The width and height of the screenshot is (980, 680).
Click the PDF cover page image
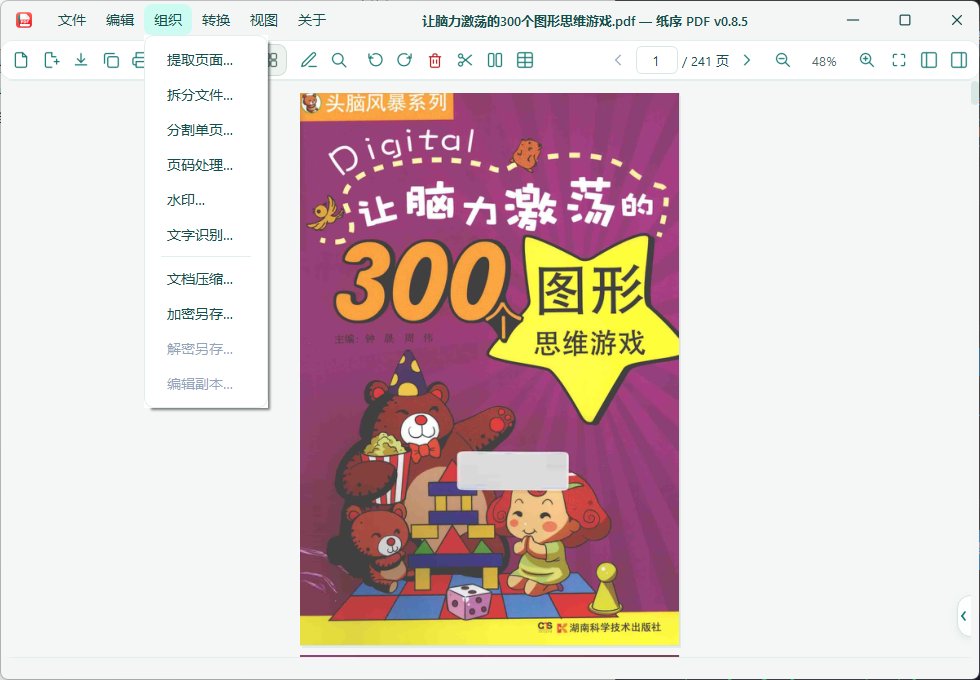coord(489,369)
